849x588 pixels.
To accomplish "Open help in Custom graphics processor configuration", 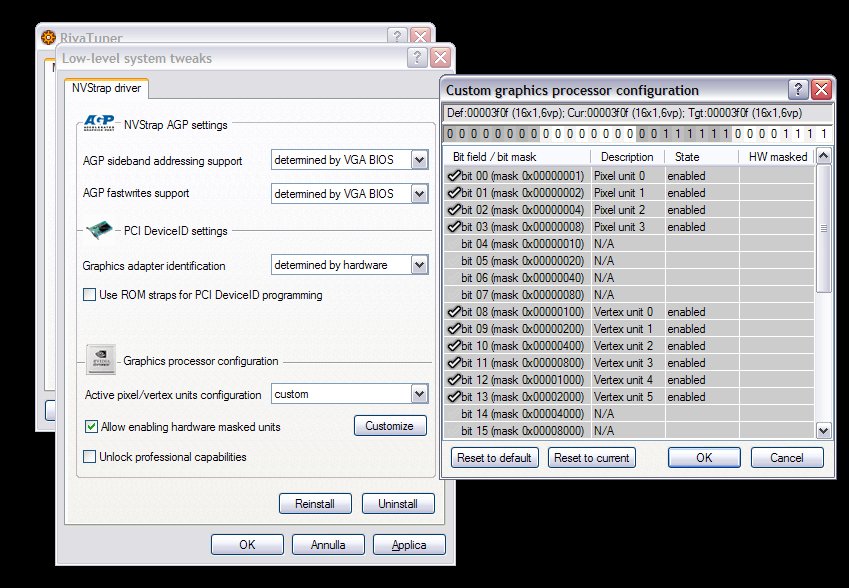I will click(x=798, y=89).
